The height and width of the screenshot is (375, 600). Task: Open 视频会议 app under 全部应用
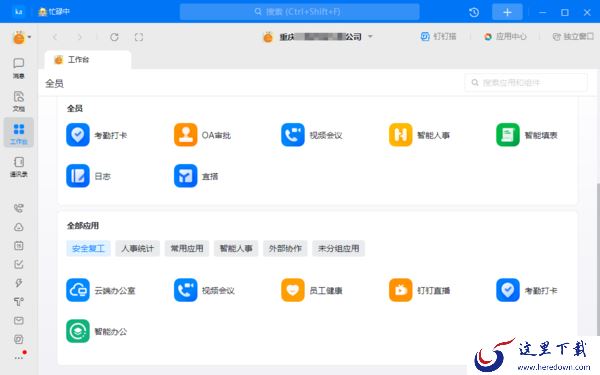coord(204,290)
